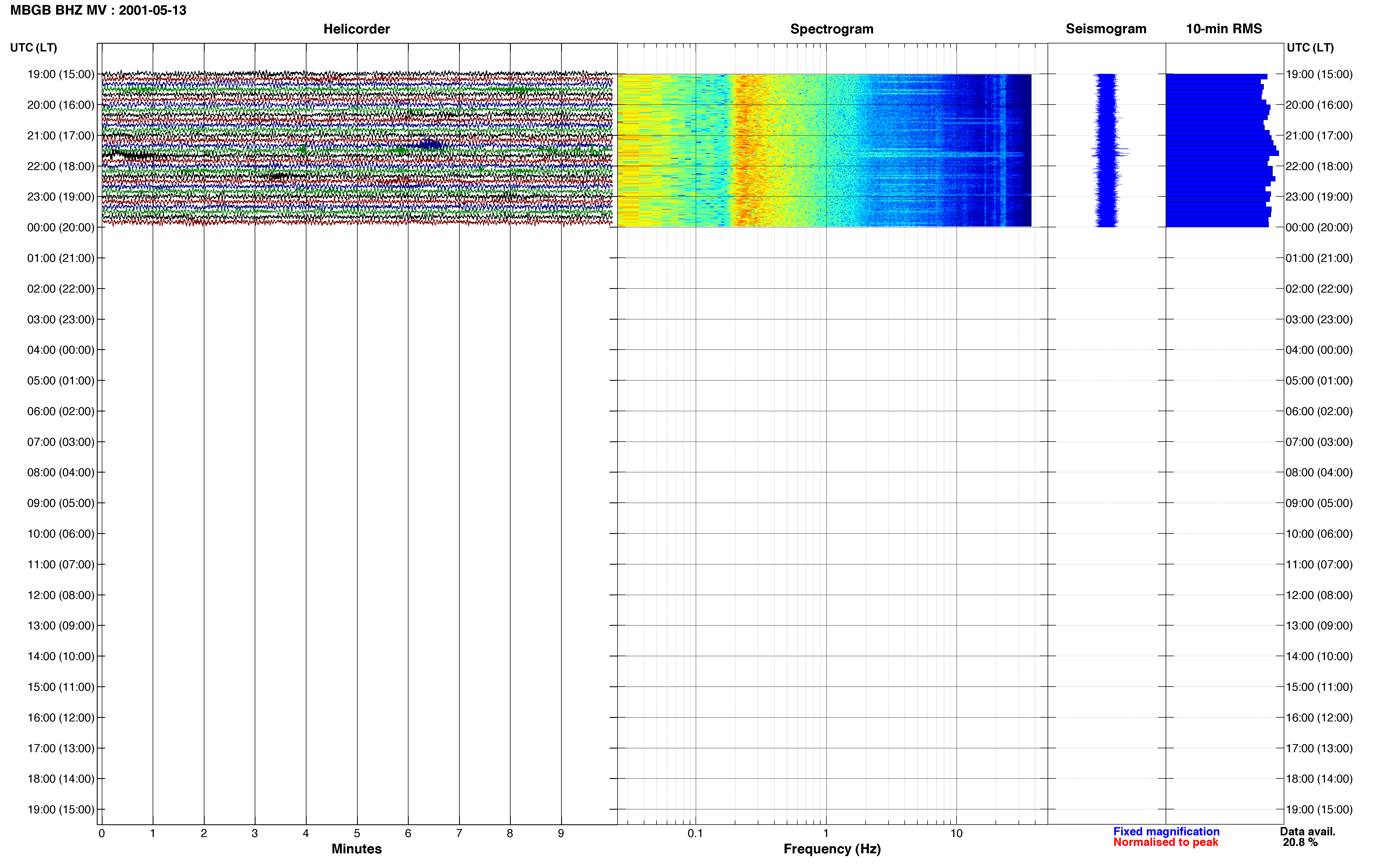Click left axis label '00:00 (20:00)'
The image size is (1388, 868).
(x=61, y=227)
